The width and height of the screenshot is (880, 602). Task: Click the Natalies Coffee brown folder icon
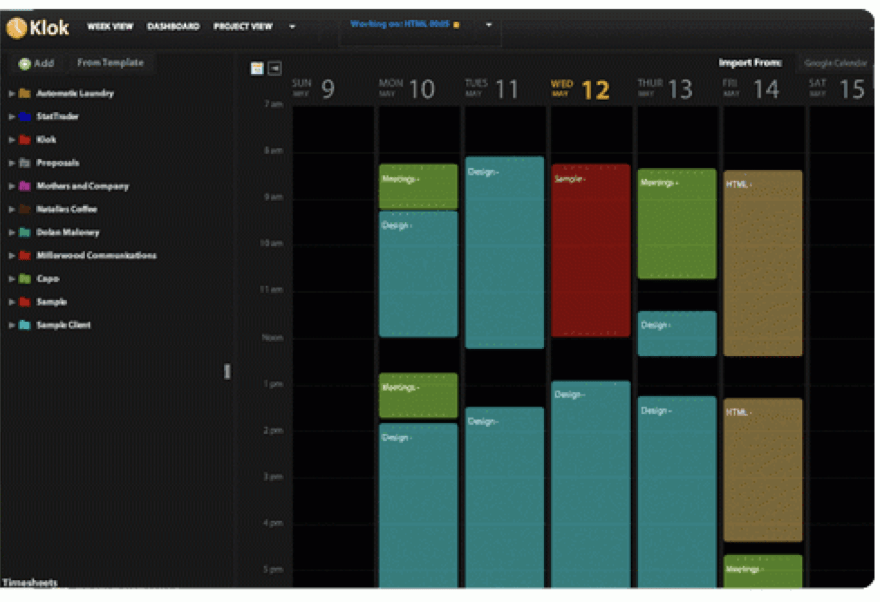25,209
